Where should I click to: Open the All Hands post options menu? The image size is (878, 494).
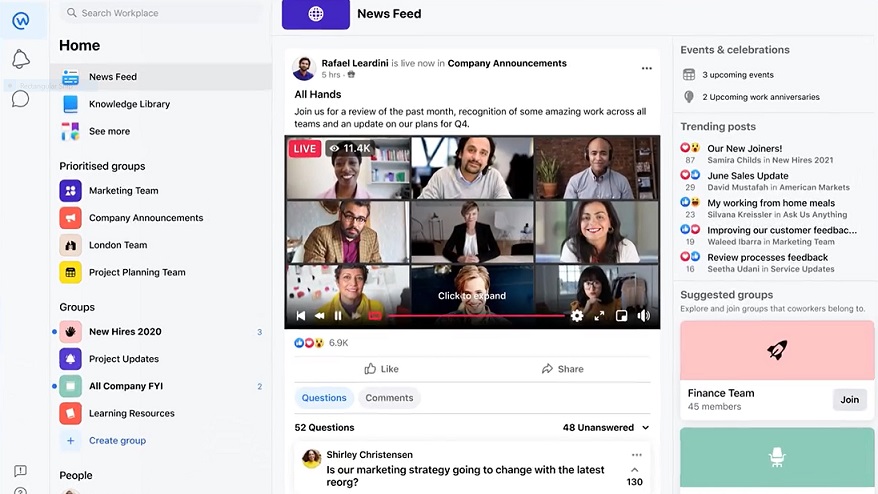pos(646,68)
